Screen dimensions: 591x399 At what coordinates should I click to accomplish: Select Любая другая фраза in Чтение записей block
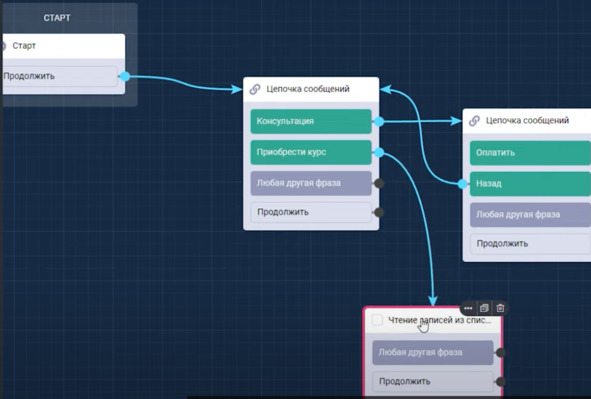[x=433, y=353]
